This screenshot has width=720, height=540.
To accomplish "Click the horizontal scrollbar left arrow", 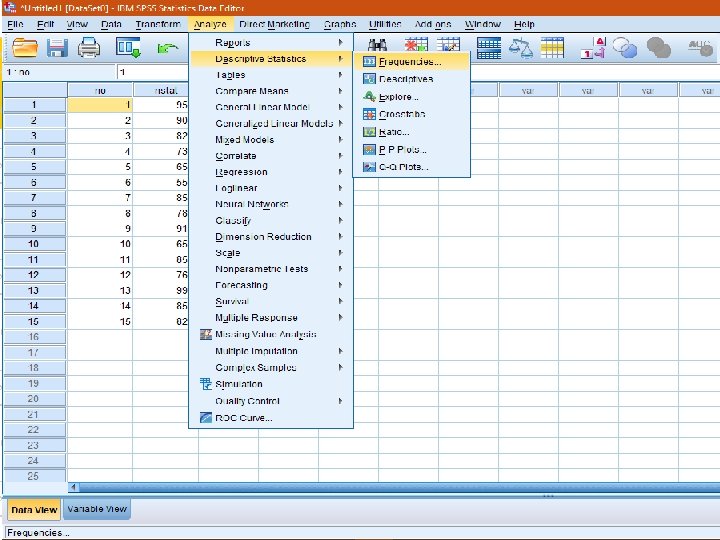I will (73, 487).
